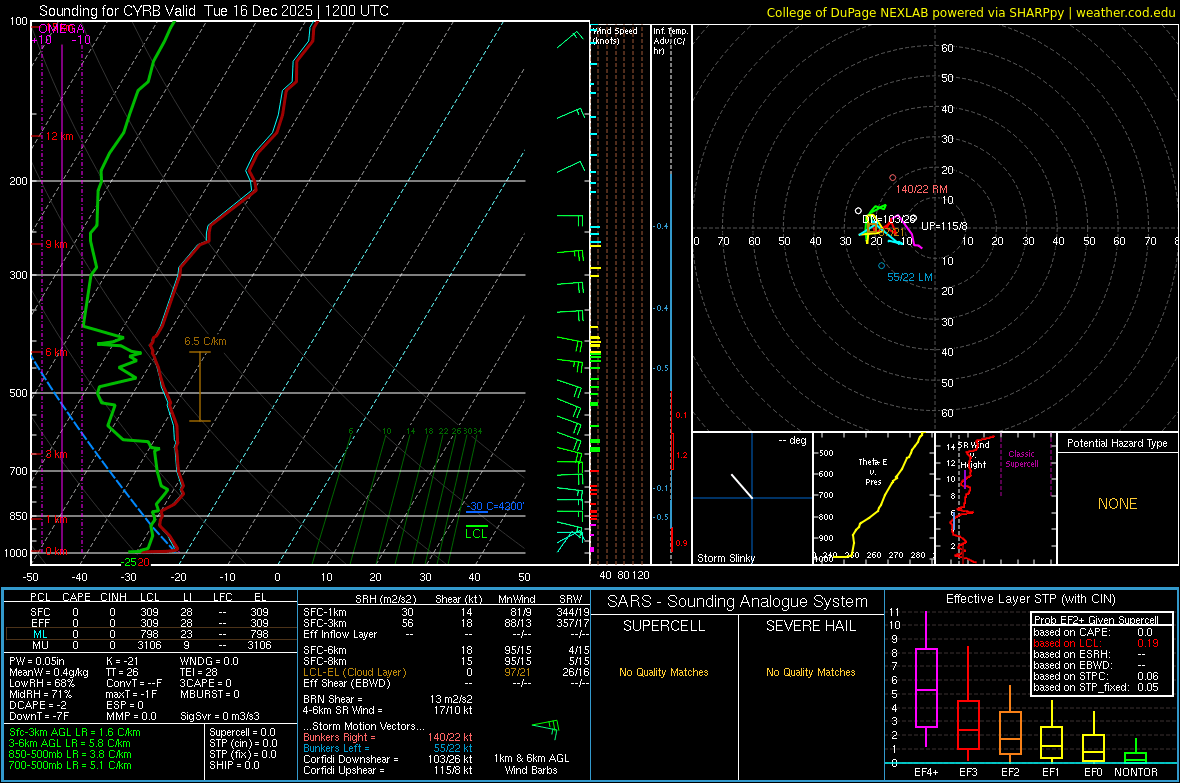Click the 'Storm Slinky' label
Viewport: 1180px width, 783px height.
725,558
